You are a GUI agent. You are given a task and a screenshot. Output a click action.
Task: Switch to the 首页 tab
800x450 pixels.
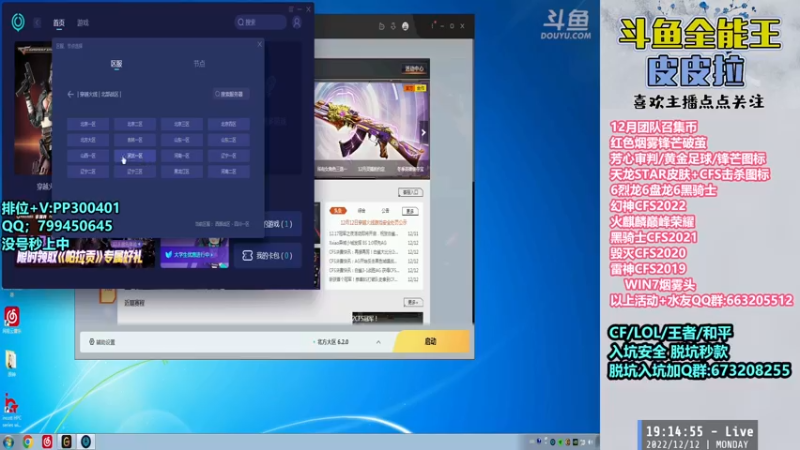pos(59,23)
